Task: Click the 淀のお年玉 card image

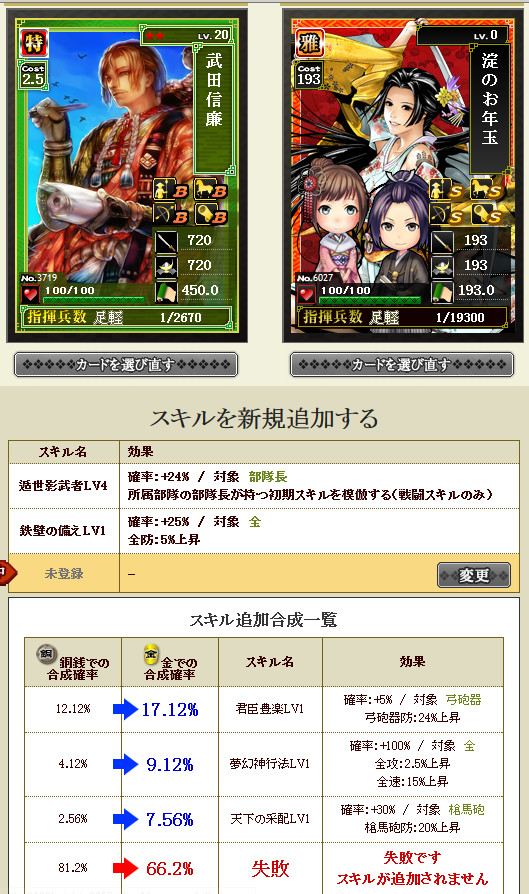Action: tap(402, 176)
